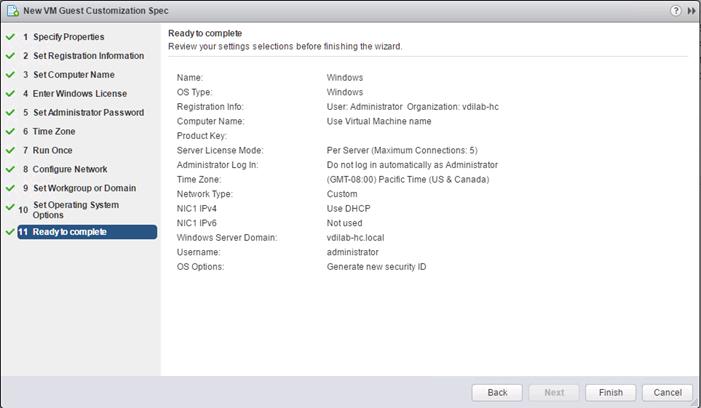Click the 'Username:' label
This screenshot has height=408, width=701.
tap(198, 252)
